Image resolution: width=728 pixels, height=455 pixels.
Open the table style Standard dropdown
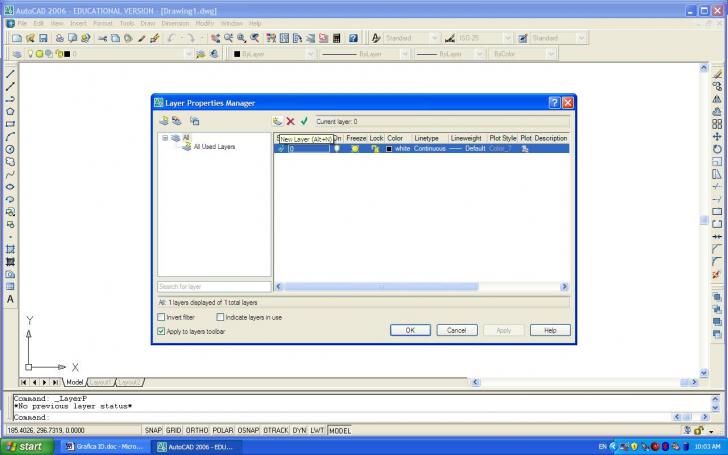point(581,38)
